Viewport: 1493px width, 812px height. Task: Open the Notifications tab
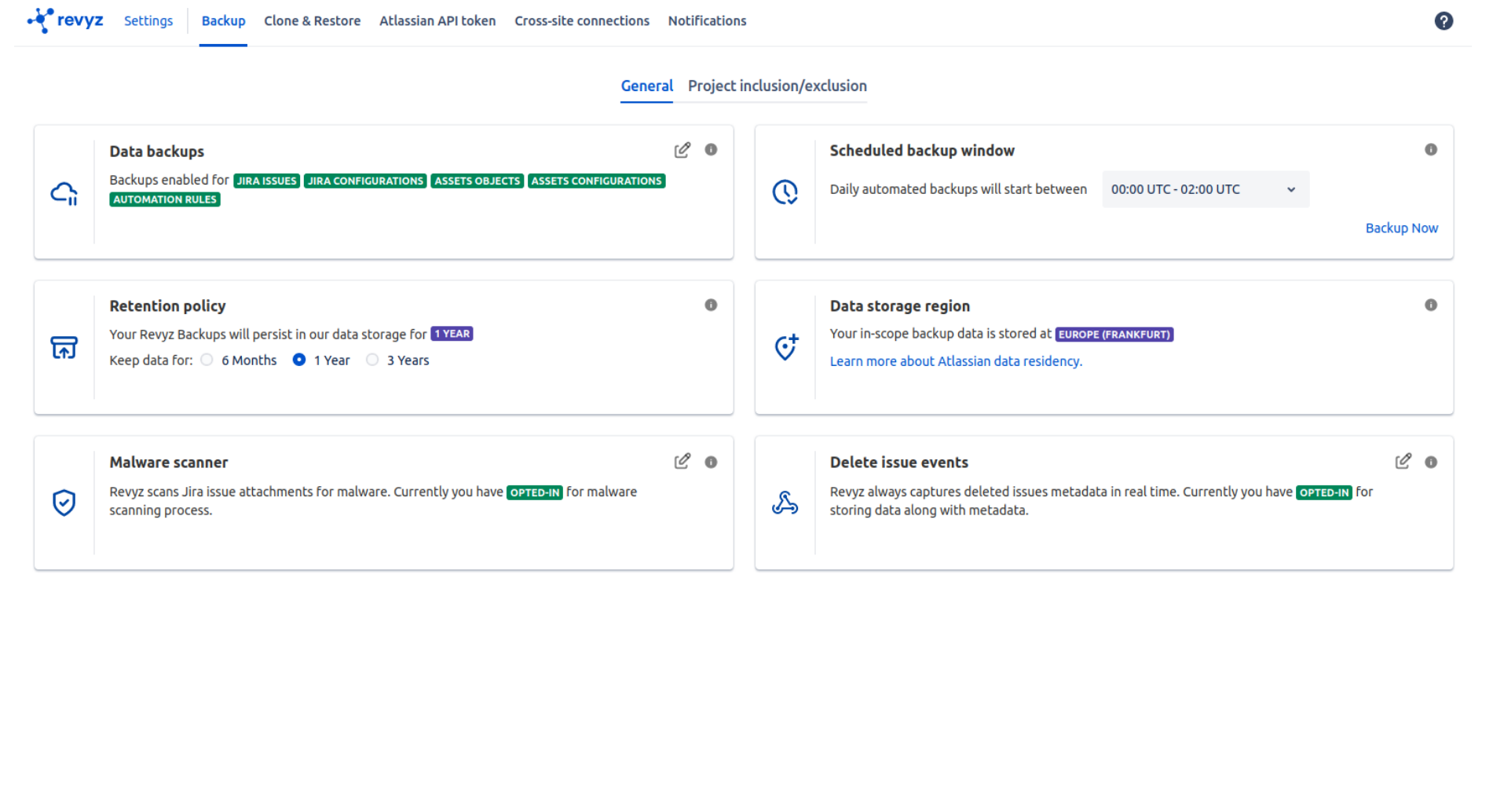(x=707, y=21)
